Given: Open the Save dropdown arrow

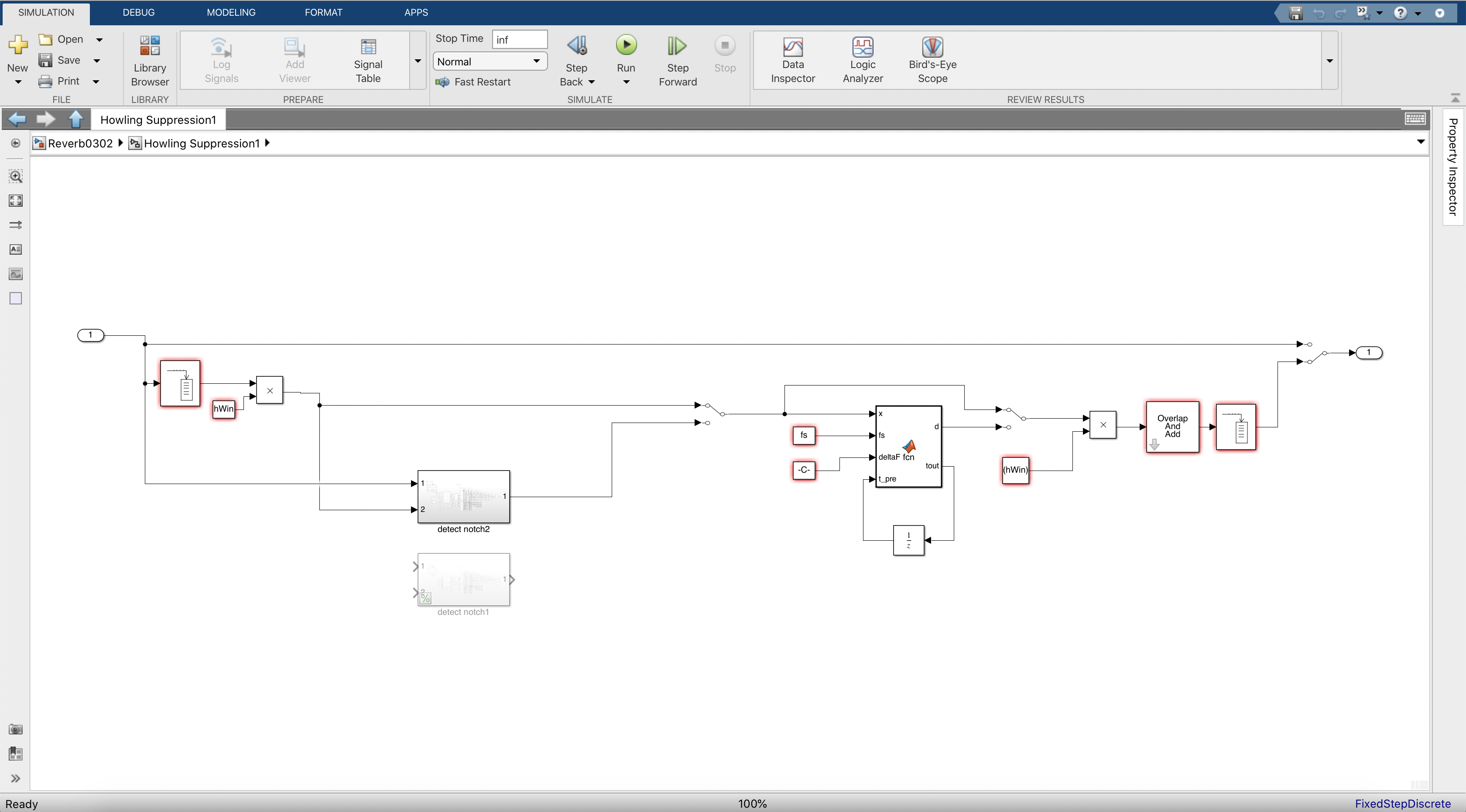Looking at the screenshot, I should (x=97, y=60).
